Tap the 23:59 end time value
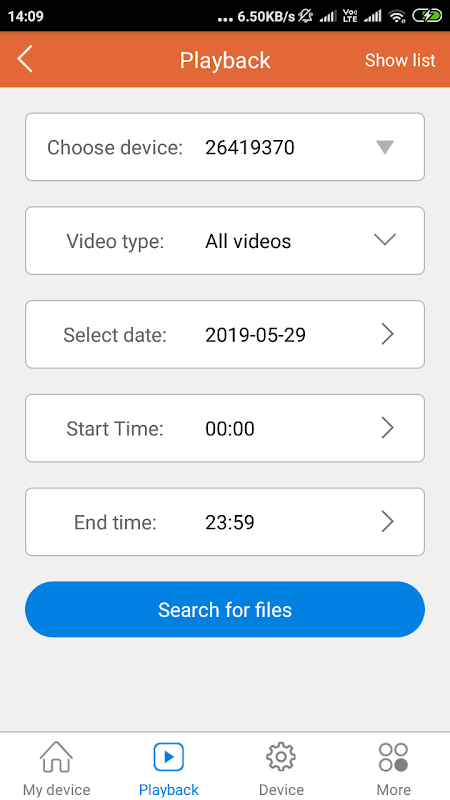The height and width of the screenshot is (800, 450). 230,522
